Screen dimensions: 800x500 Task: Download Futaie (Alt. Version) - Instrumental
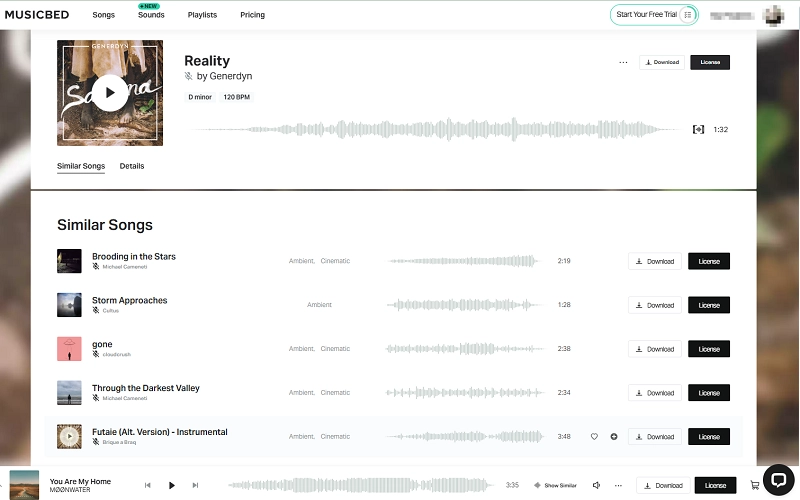point(655,437)
